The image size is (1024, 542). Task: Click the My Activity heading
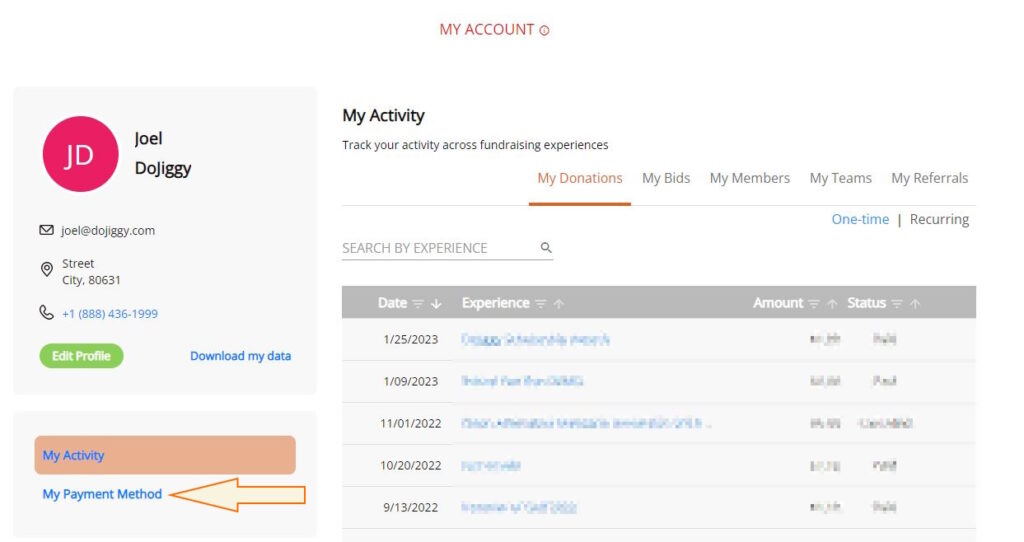click(383, 116)
